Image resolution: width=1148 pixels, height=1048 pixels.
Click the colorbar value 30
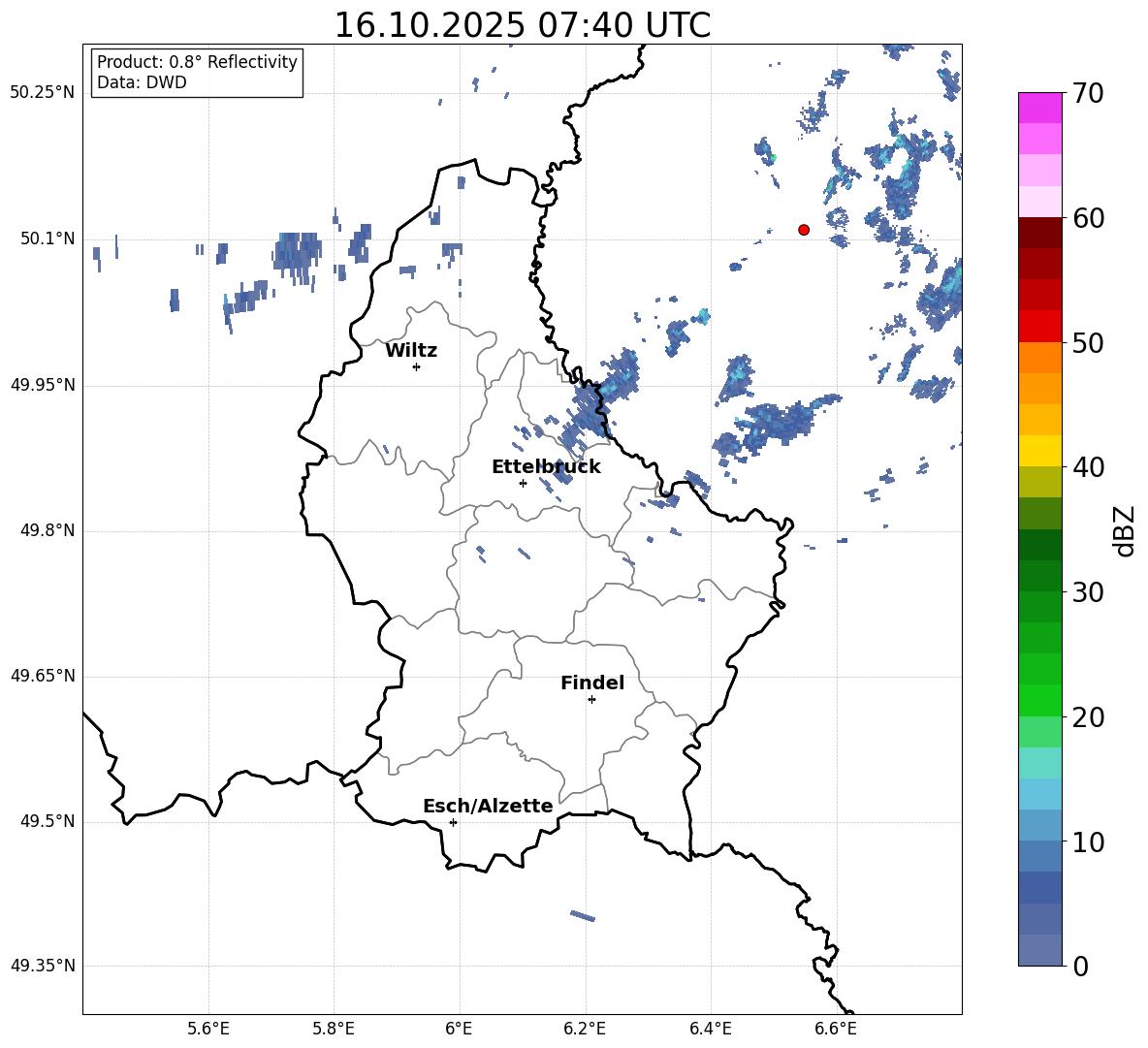pyautogui.click(x=1088, y=592)
